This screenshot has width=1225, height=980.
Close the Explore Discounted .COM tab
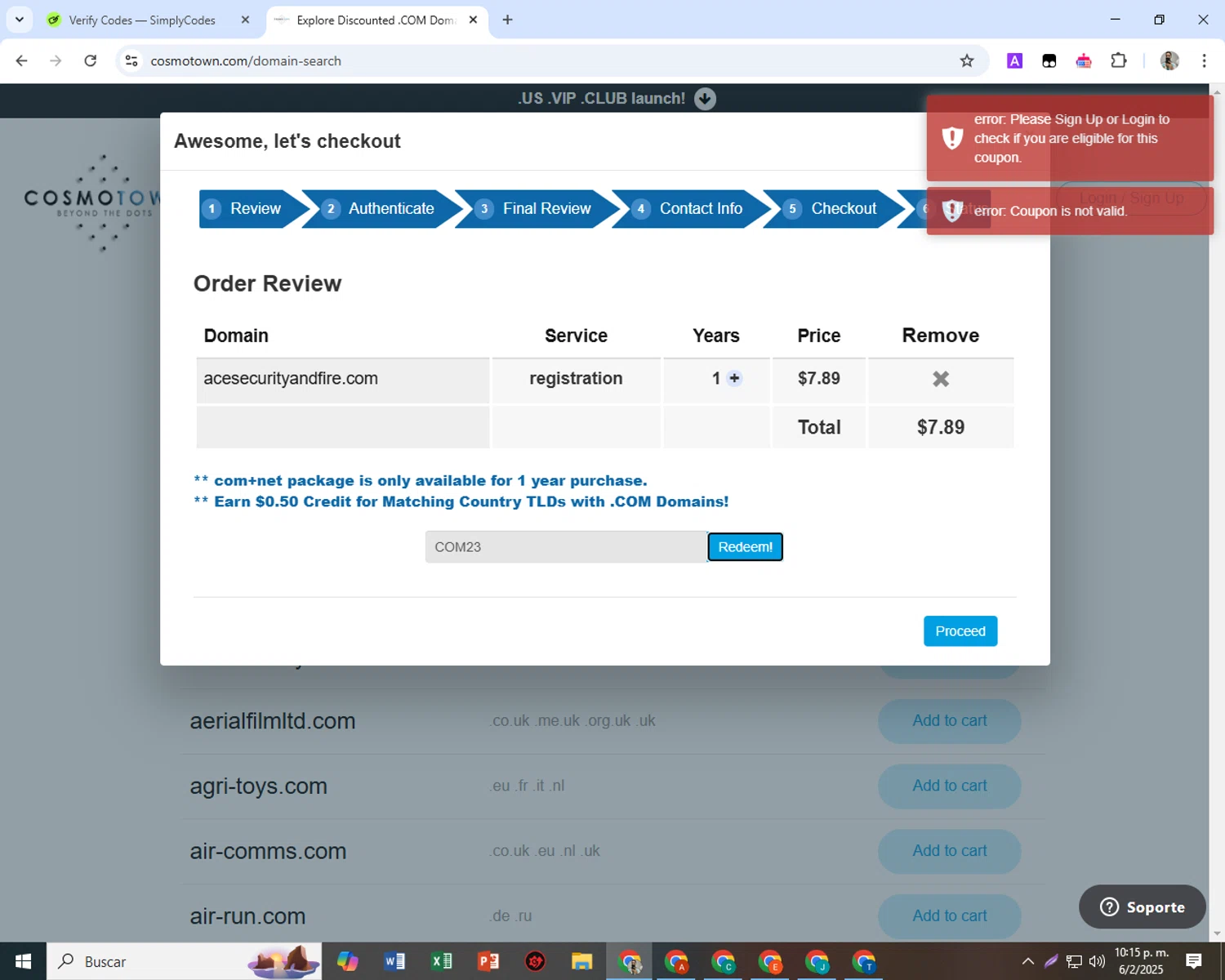[x=473, y=20]
